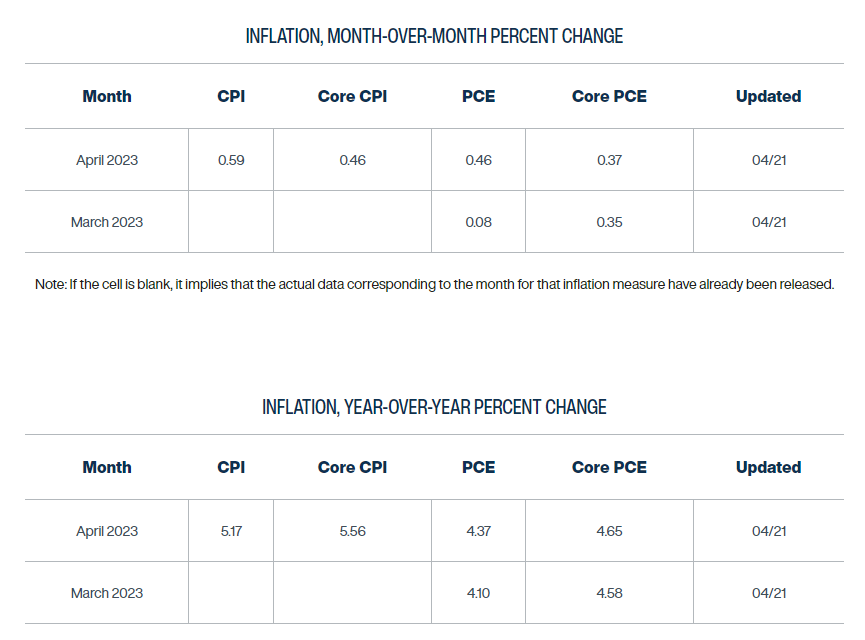
Task: Select April 2023 yearly PCE value 4.37
Action: point(478,531)
